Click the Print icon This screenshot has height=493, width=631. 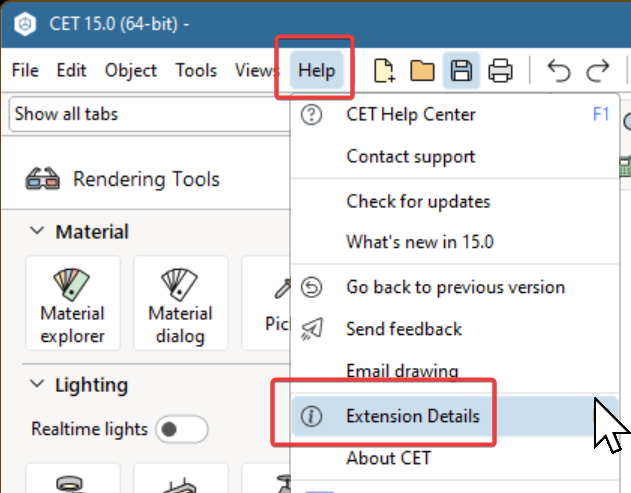tap(500, 70)
